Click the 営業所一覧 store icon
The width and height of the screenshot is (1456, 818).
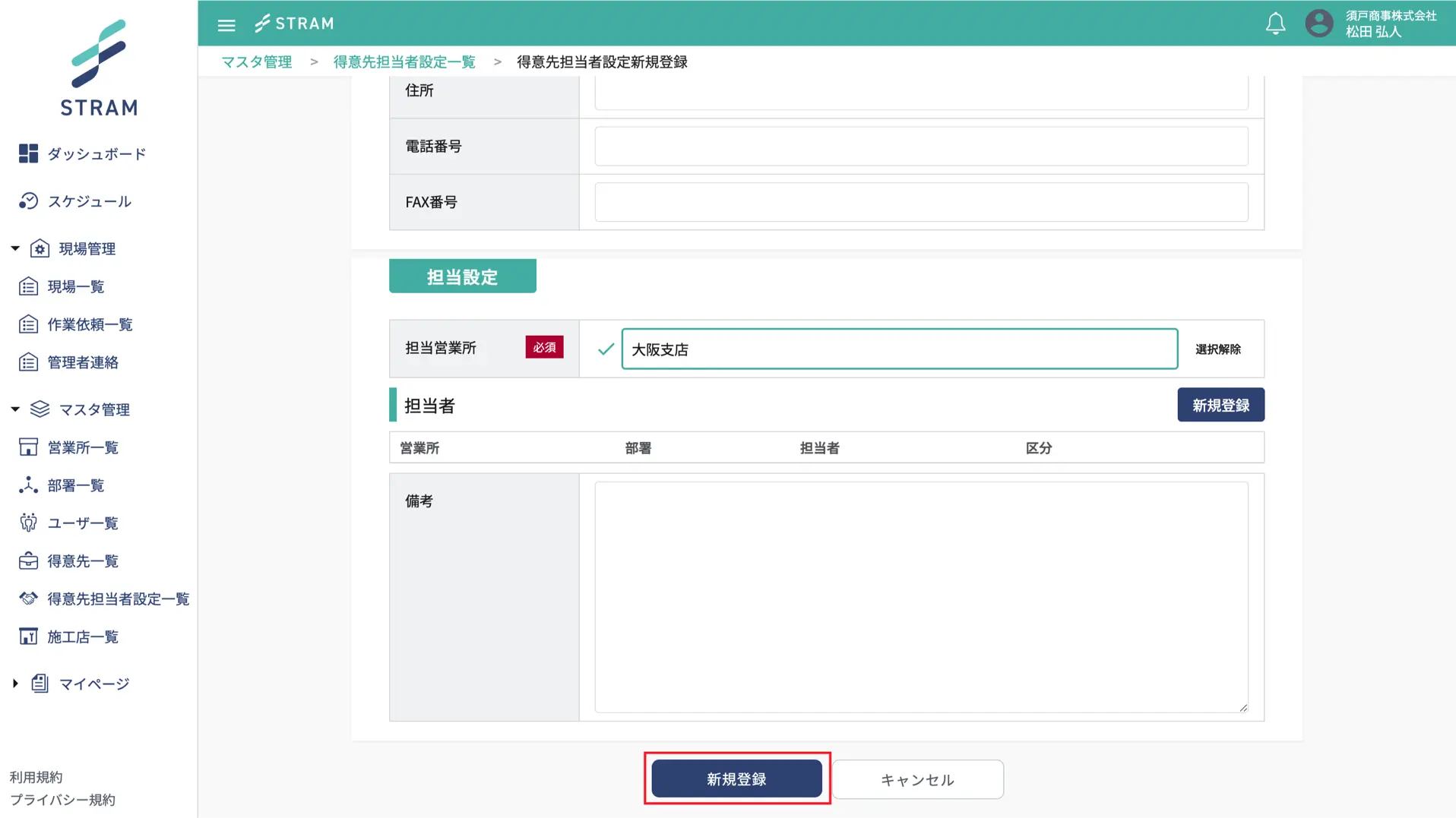click(28, 447)
